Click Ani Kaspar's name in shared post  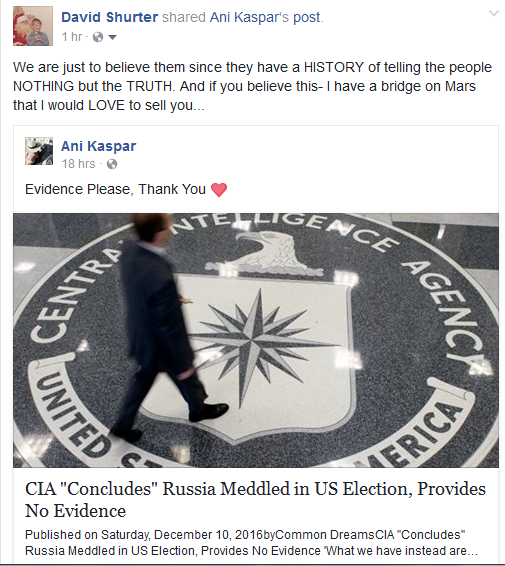[99, 146]
